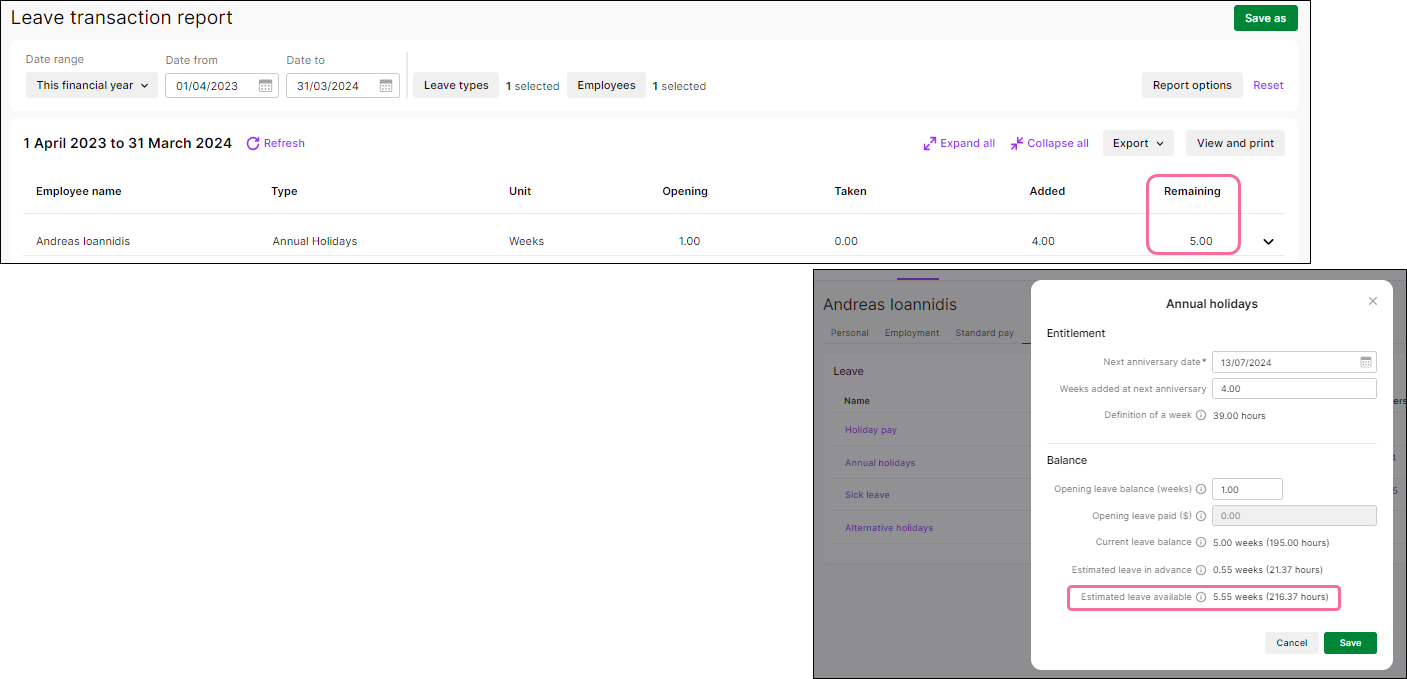Open Annual holidays link in Leave list
This screenshot has width=1407, height=679.
pyautogui.click(x=880, y=463)
